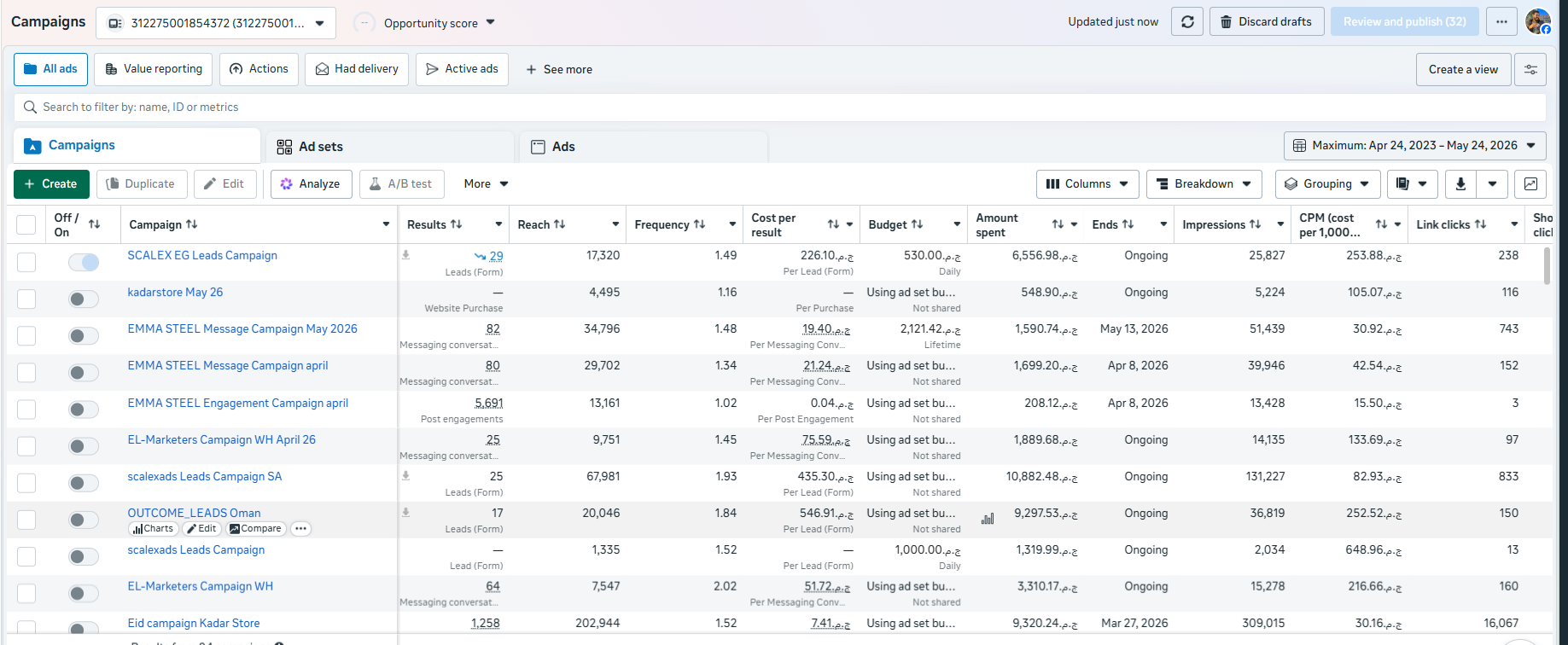1568x645 pixels.
Task: Sort by Impressions column arrows
Action: tap(1256, 224)
